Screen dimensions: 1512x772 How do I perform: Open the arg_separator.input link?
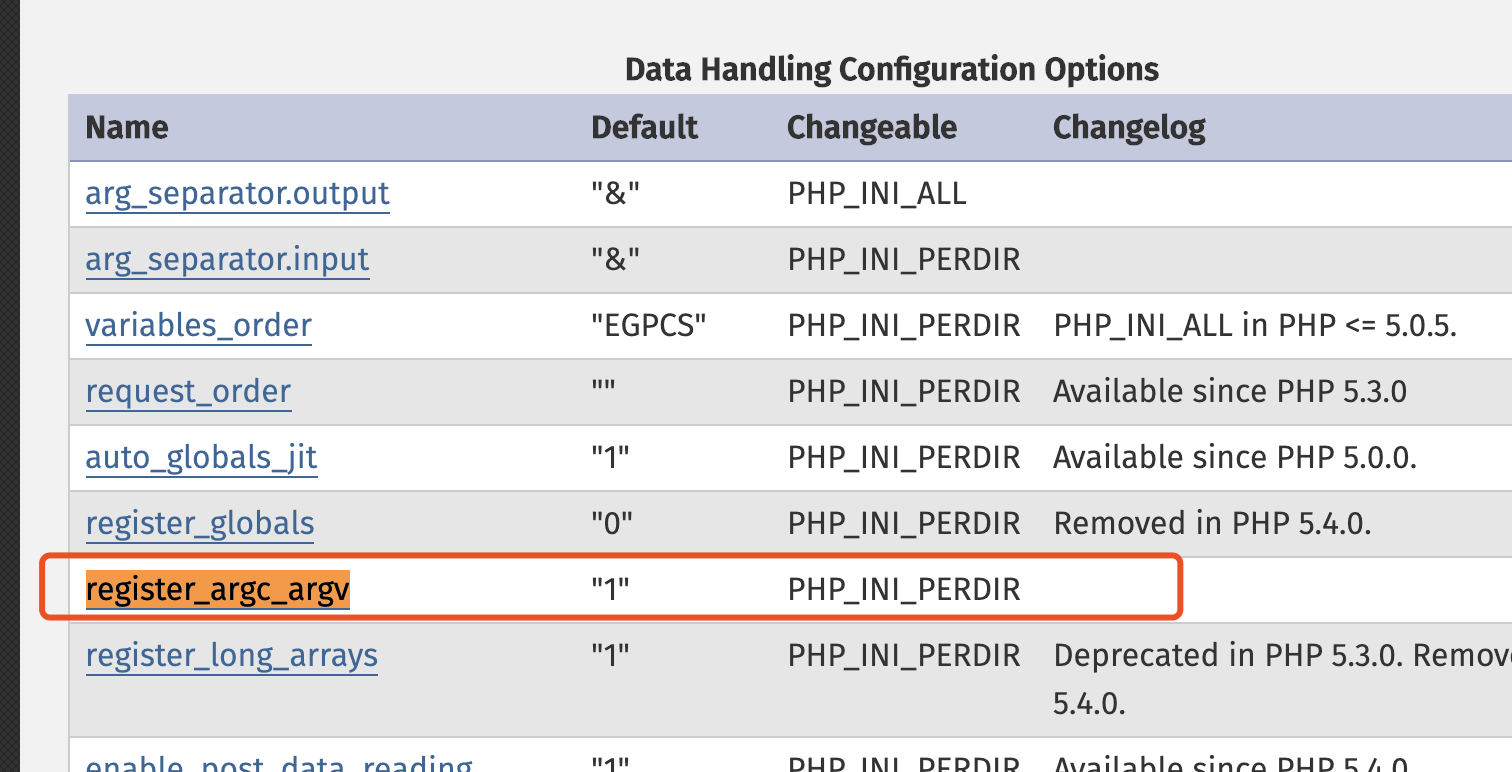(227, 259)
